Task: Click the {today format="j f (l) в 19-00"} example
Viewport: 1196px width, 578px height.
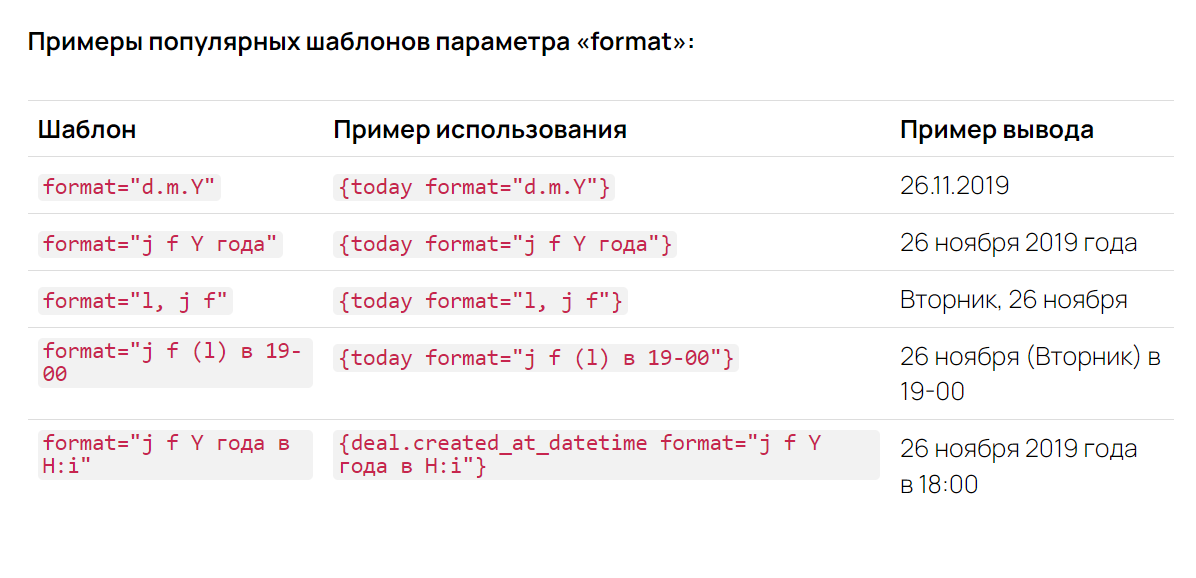Action: [536, 358]
